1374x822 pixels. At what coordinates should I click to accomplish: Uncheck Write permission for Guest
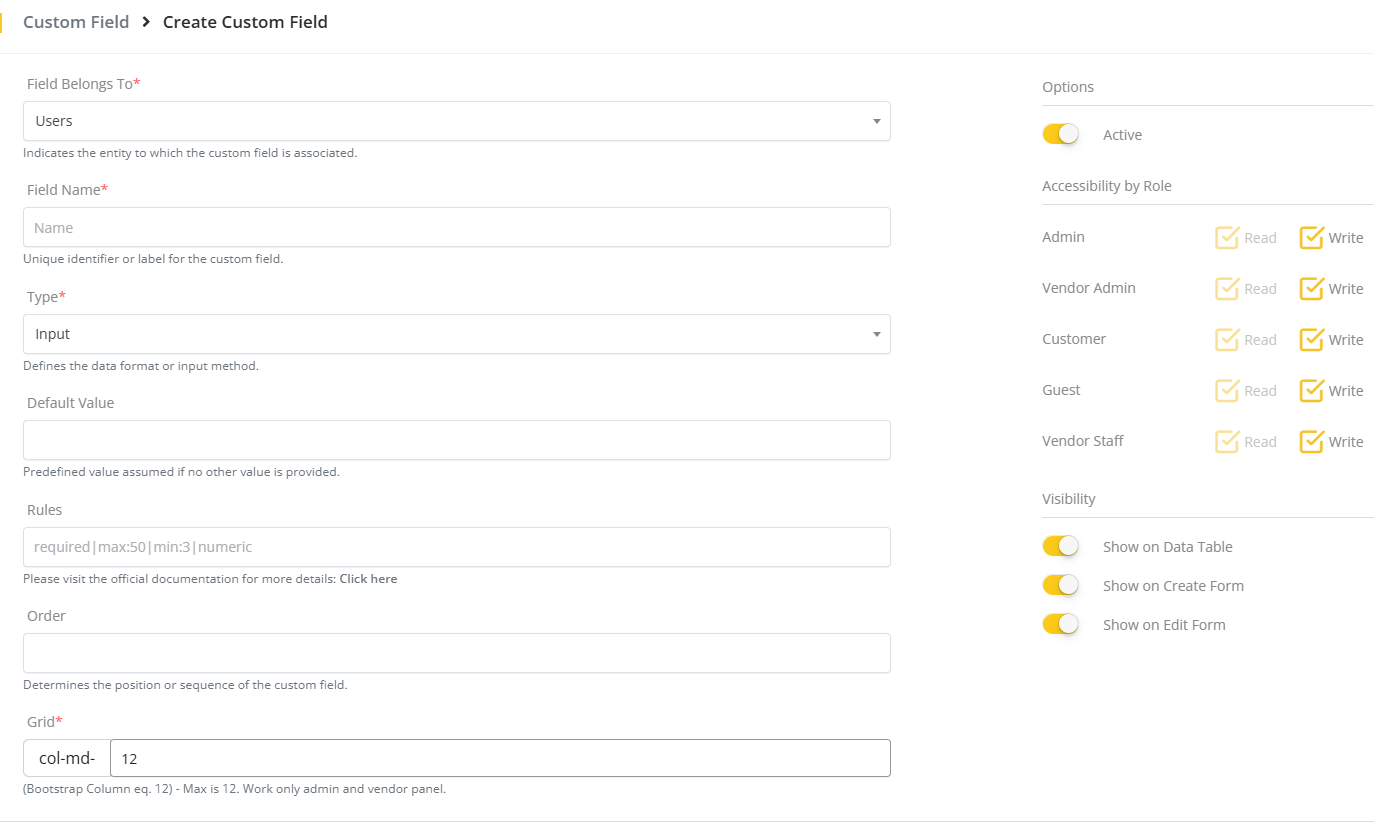[1311, 390]
